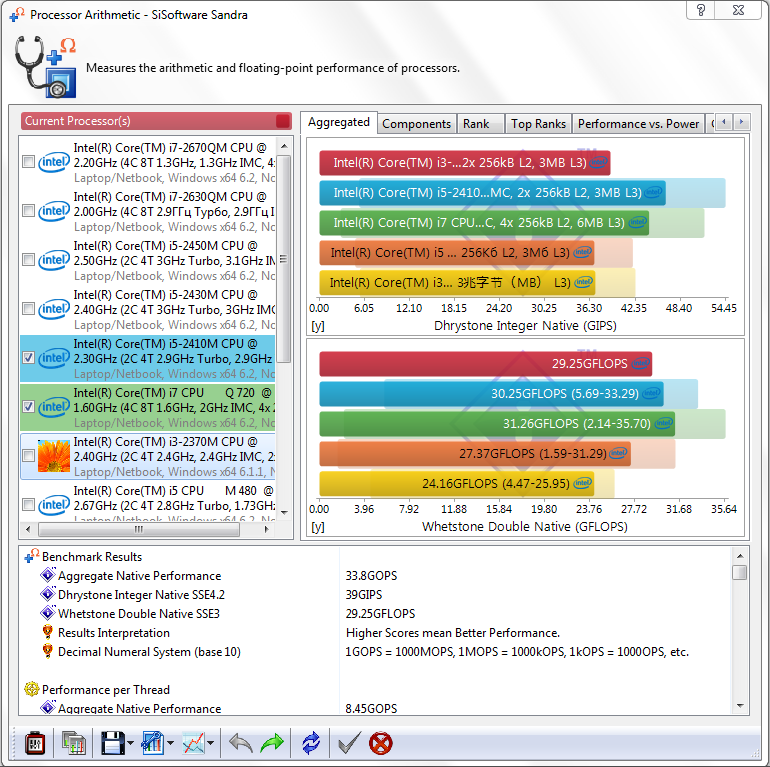Open the save icon dropdown arrow

pos(130,743)
